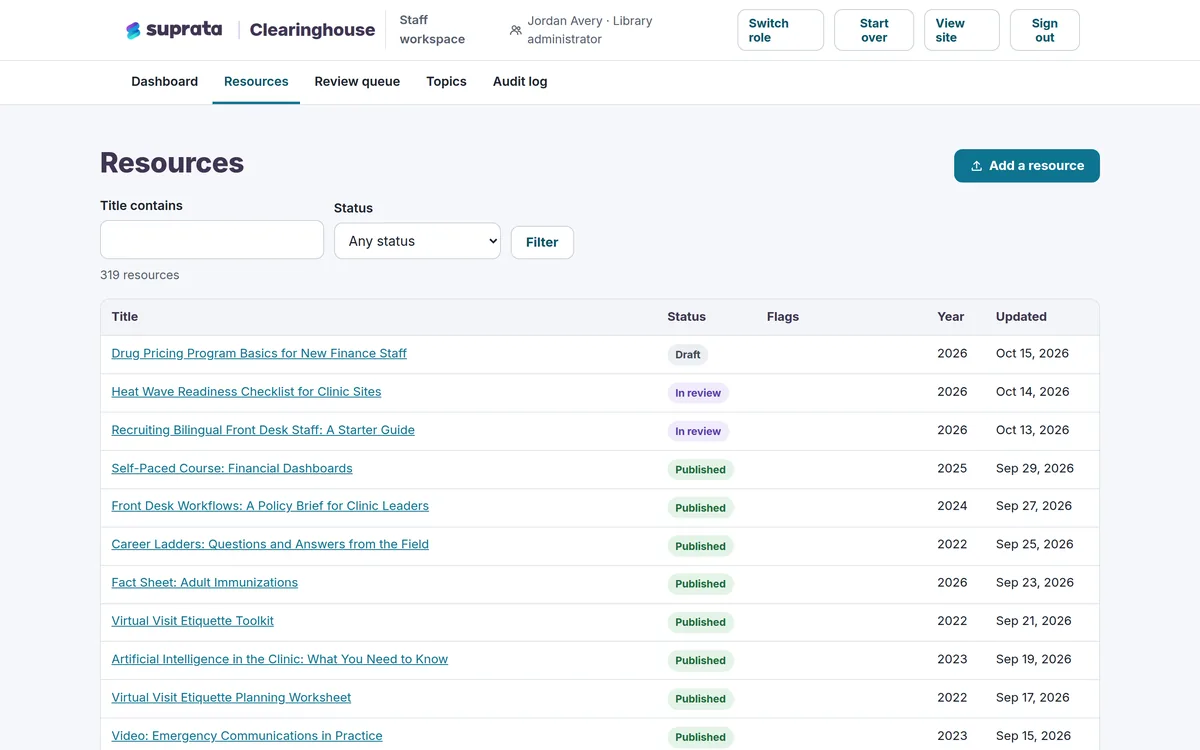Viewport: 1200px width, 750px height.
Task: Click Published badge for Financial Dashboards row
Action: click(700, 469)
